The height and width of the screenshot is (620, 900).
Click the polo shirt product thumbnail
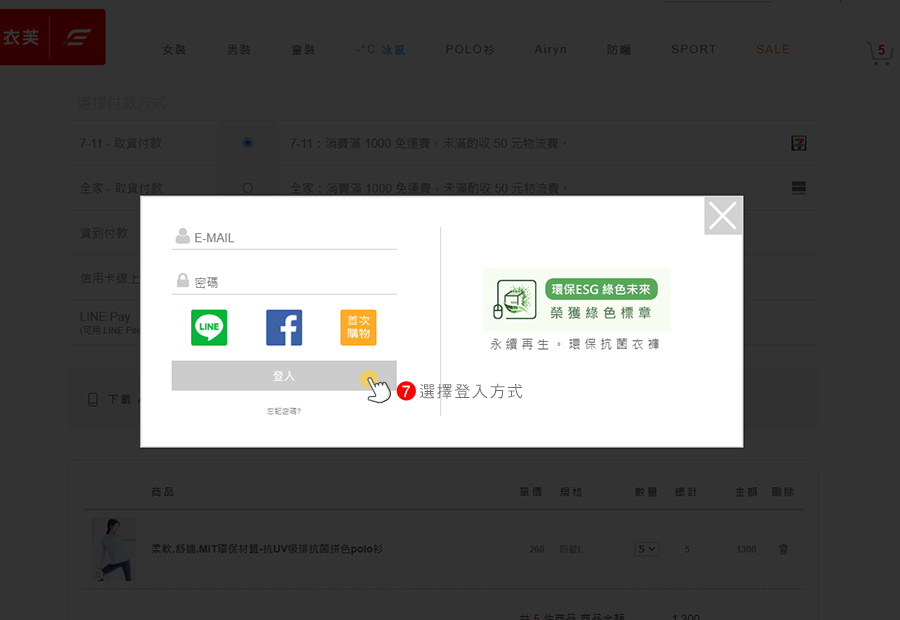[x=113, y=549]
